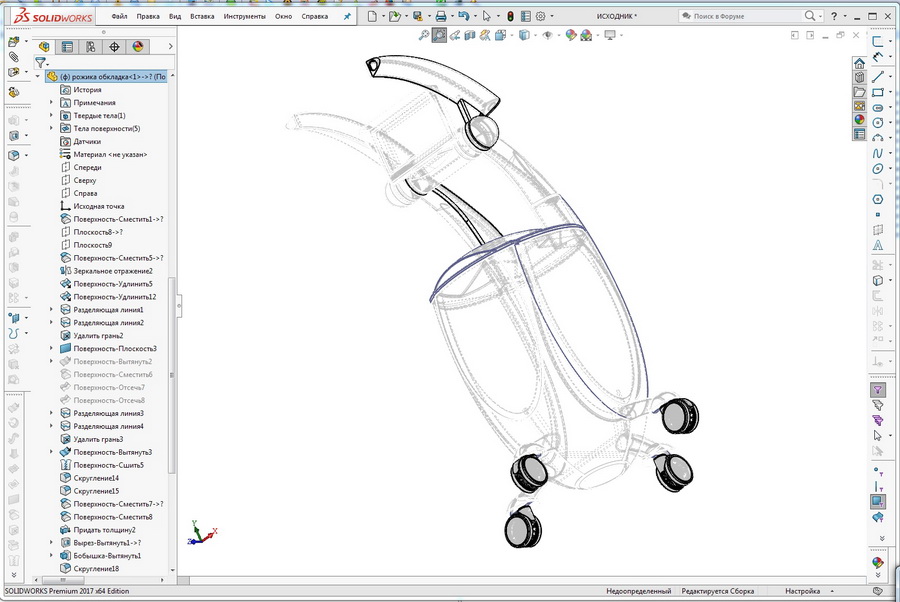Image resolution: width=900 pixels, height=602 pixels.
Task: Expand the Твердые тела(1) node
Action: click(x=50, y=114)
